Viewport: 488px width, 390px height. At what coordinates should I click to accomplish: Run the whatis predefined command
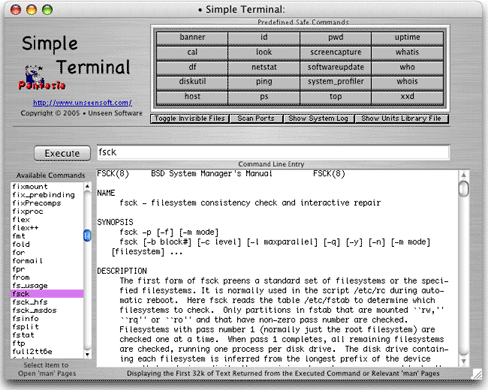407,53
